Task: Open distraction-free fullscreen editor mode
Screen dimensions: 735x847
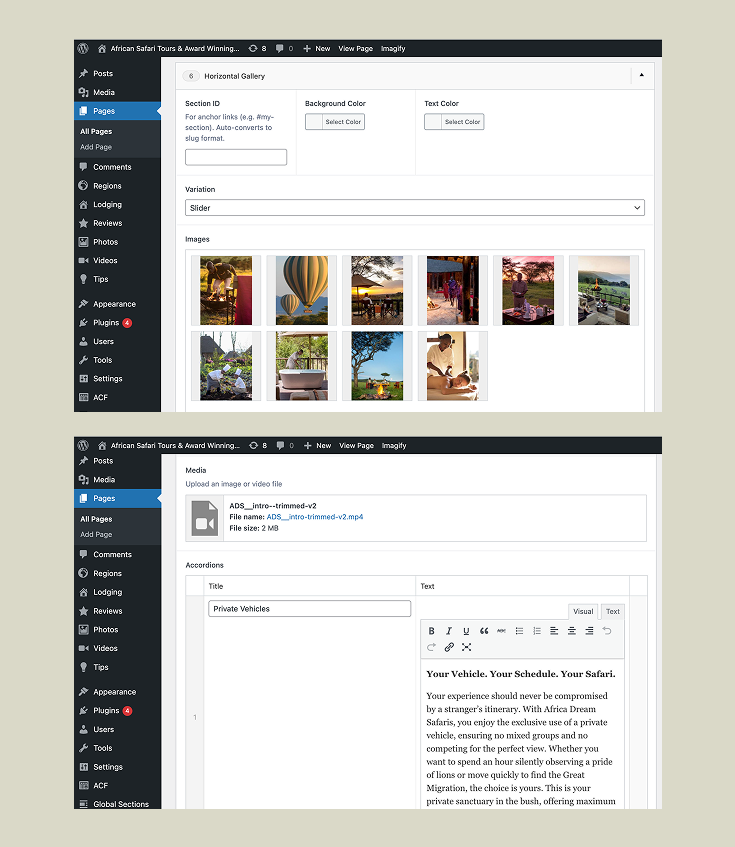Action: point(466,647)
